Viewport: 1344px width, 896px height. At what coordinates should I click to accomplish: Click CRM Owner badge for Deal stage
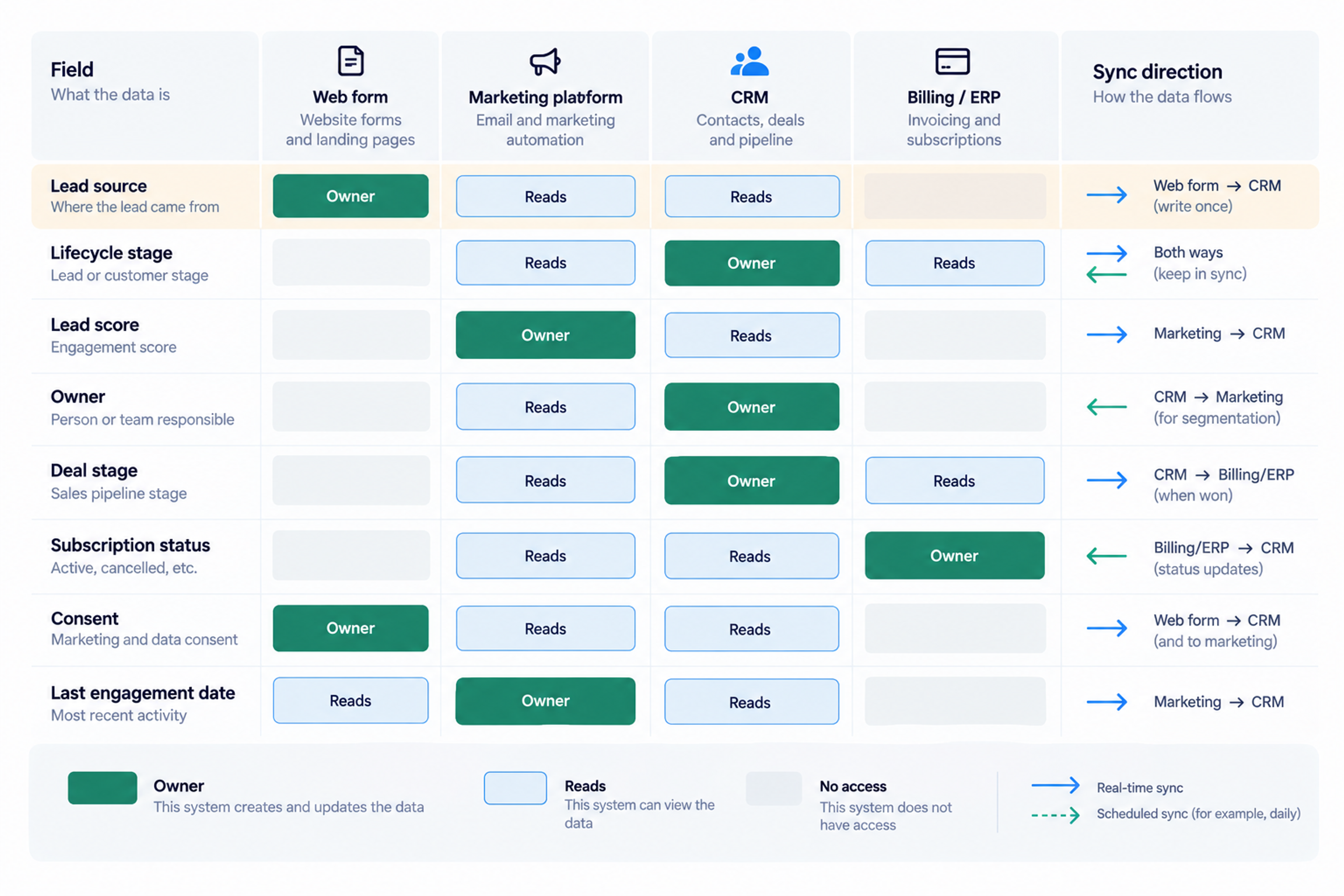(x=752, y=481)
